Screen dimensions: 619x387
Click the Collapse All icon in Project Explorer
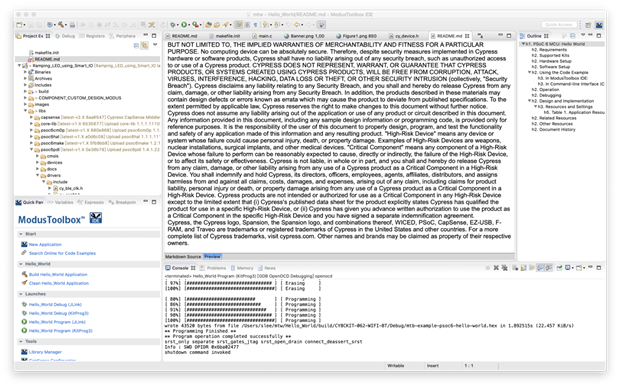point(136,45)
